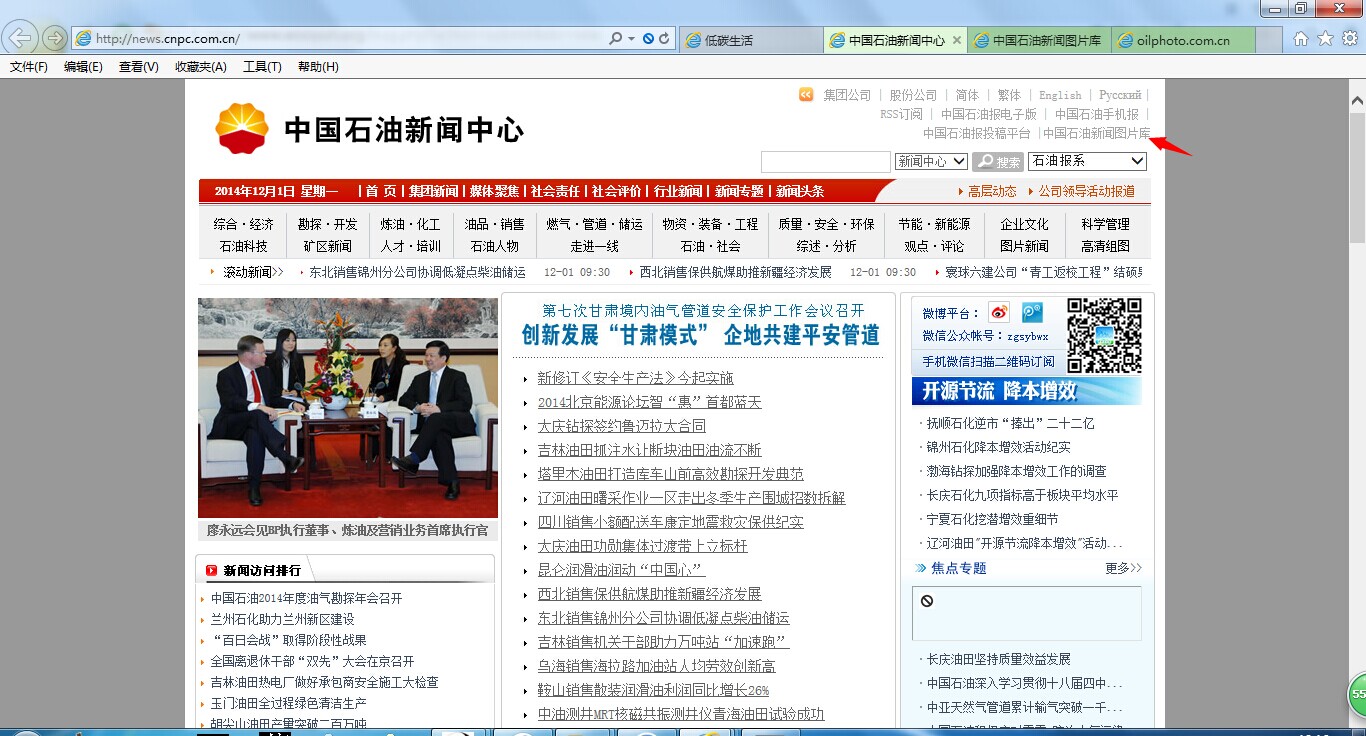
Task: Open the 编辑(E) menu
Action: click(83, 67)
